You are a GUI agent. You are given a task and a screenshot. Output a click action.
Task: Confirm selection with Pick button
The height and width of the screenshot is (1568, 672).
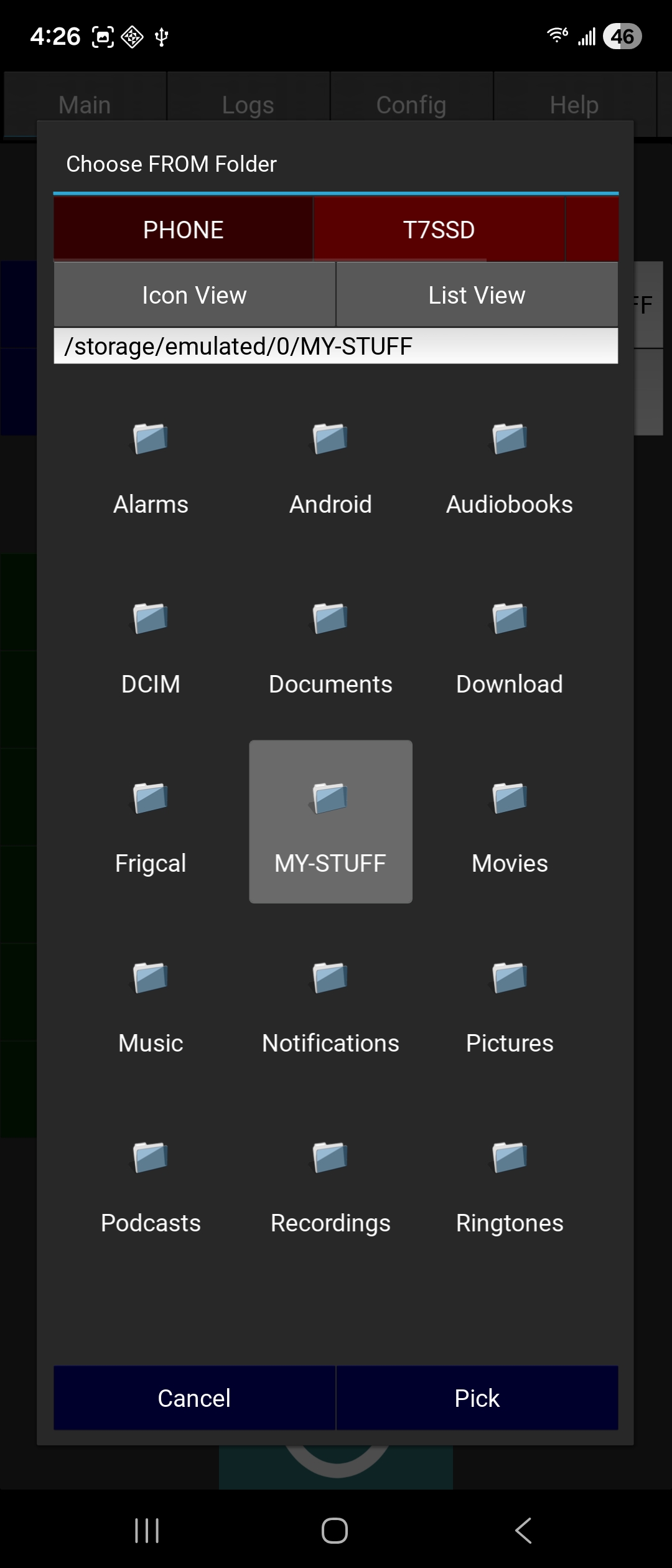[x=477, y=1398]
